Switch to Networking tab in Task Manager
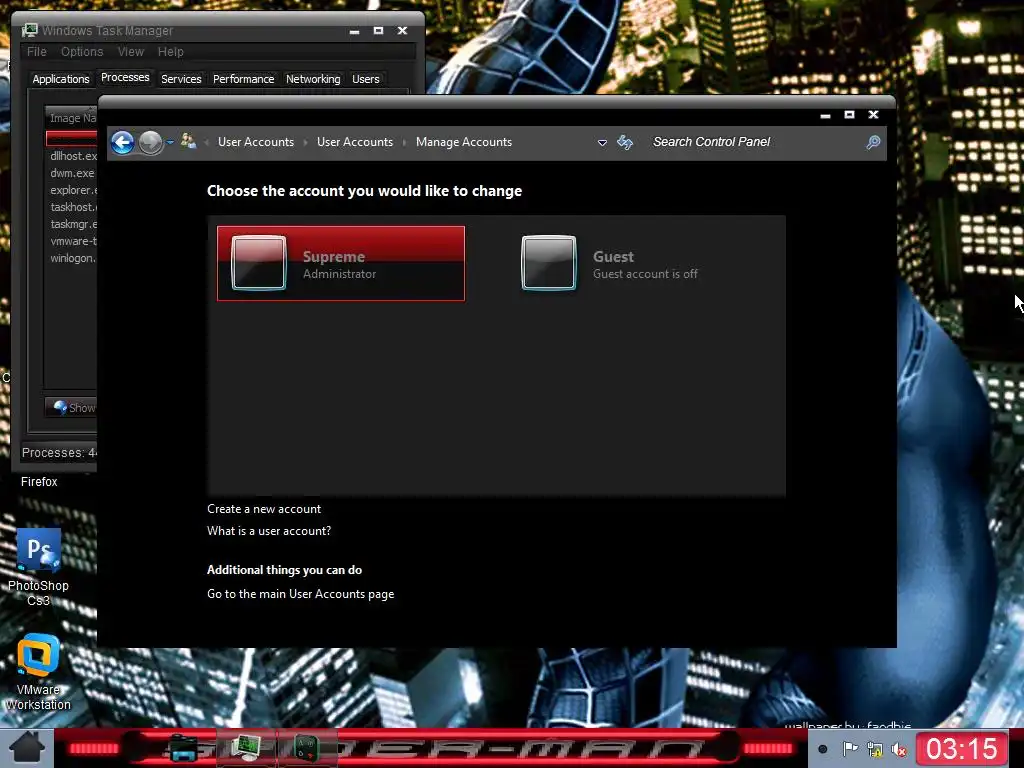Screen dimensions: 1024x768 point(313,79)
